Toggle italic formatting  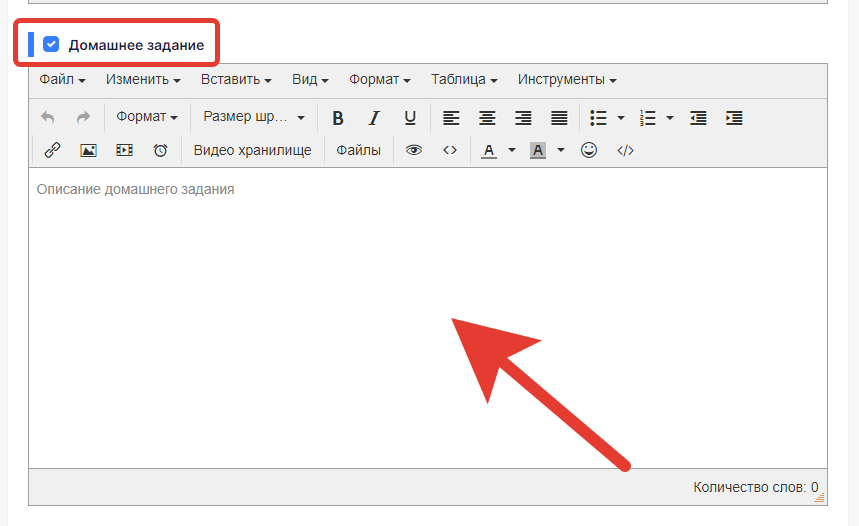point(374,118)
